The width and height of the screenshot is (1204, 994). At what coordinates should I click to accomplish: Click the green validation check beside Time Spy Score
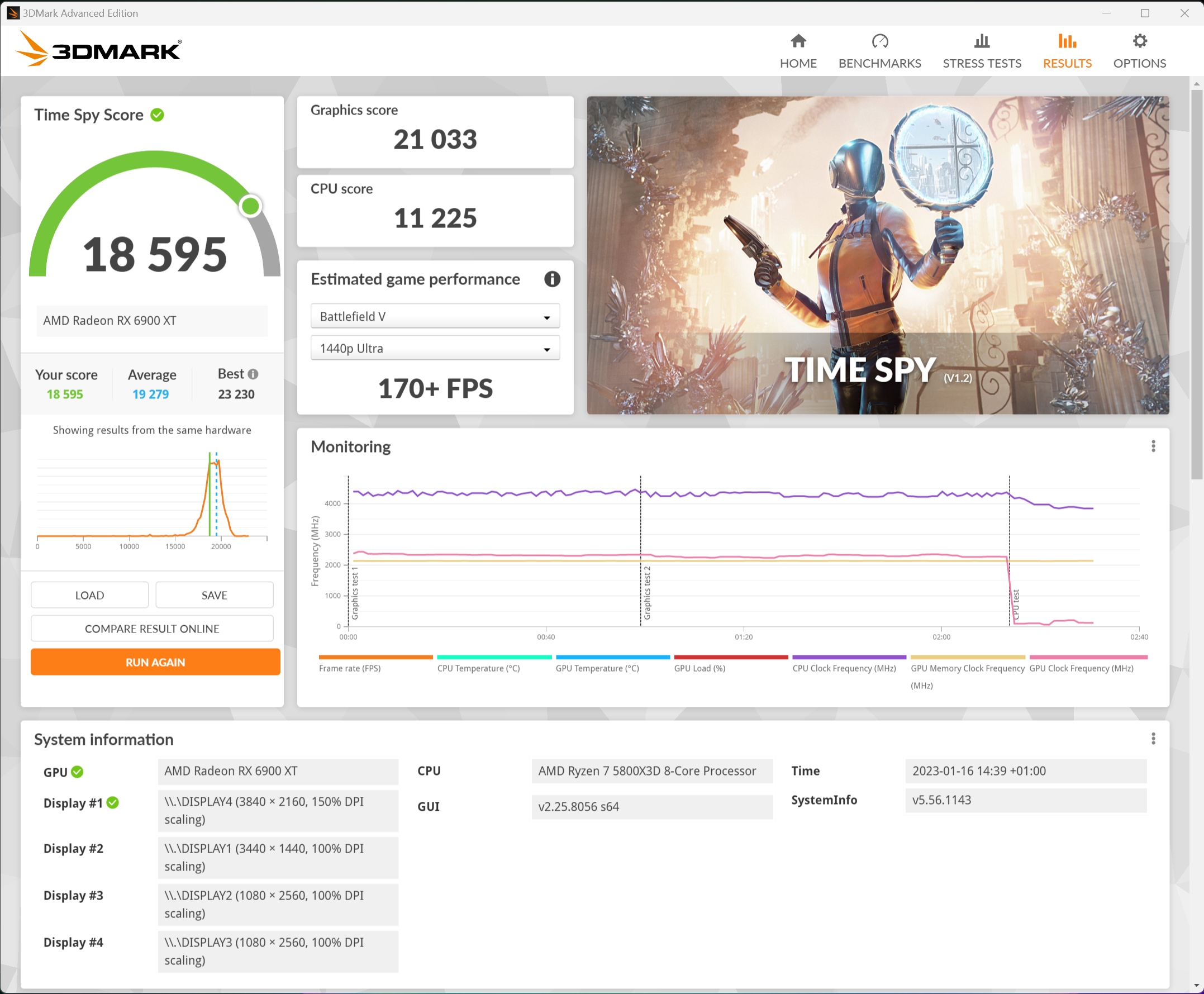(158, 115)
